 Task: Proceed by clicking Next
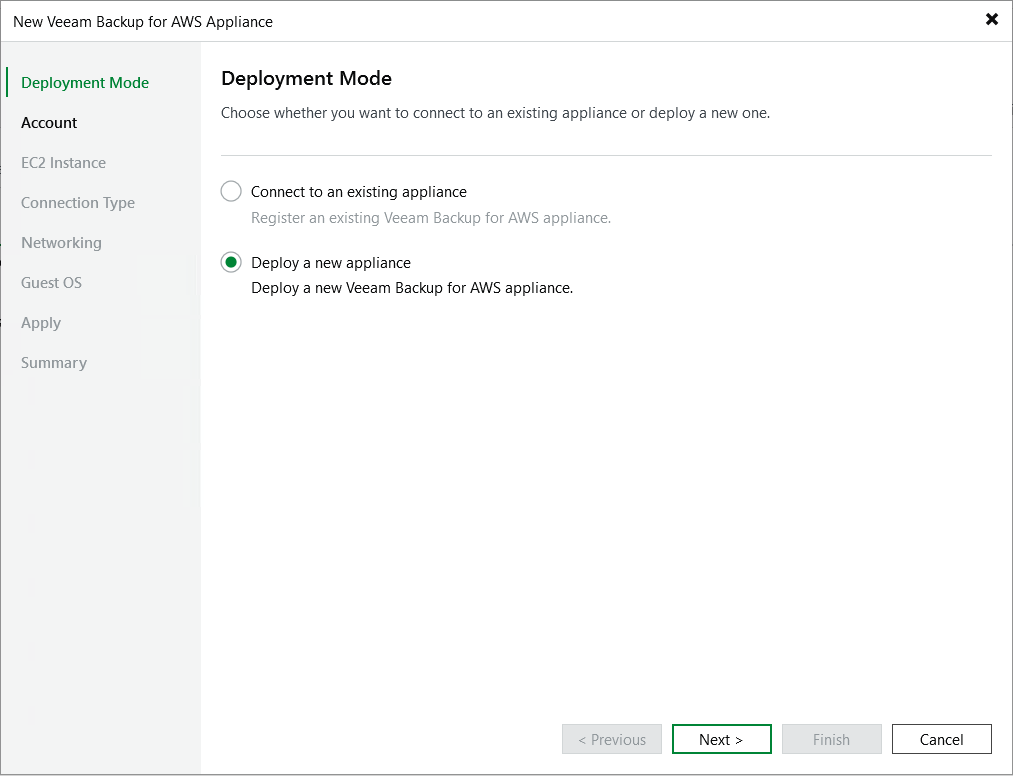click(x=721, y=739)
